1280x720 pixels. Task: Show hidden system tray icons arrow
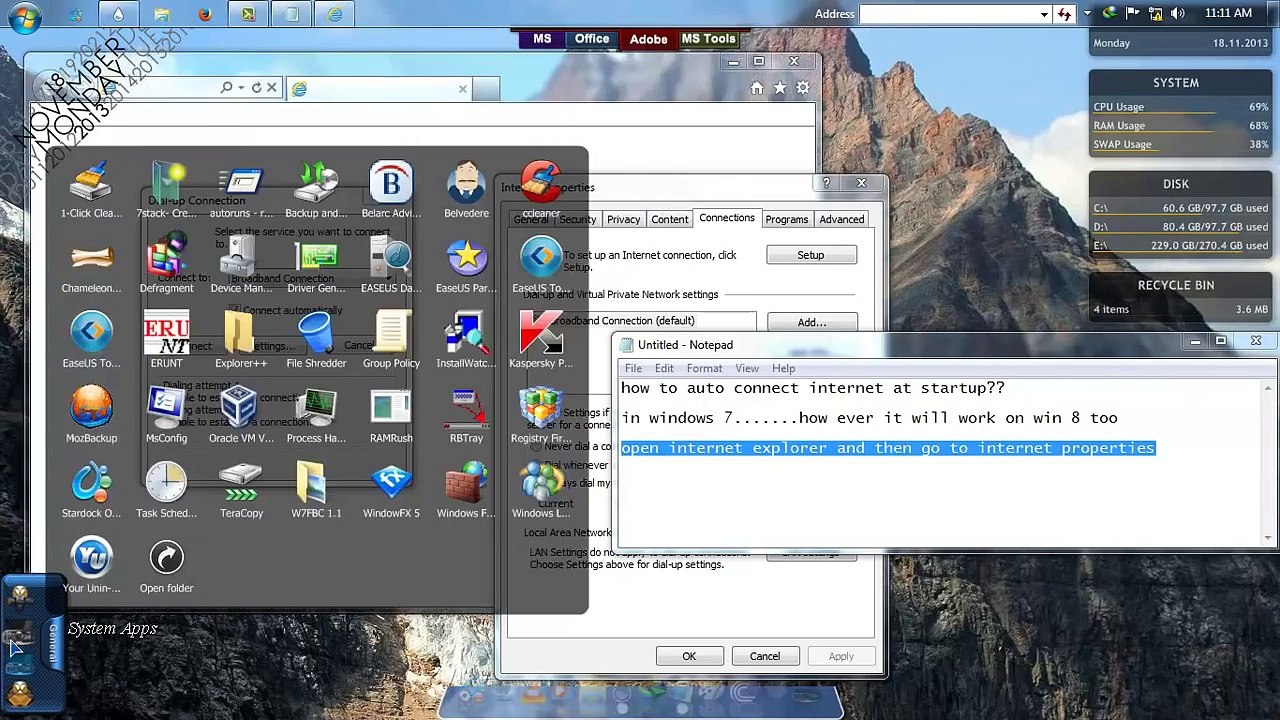(1088, 14)
